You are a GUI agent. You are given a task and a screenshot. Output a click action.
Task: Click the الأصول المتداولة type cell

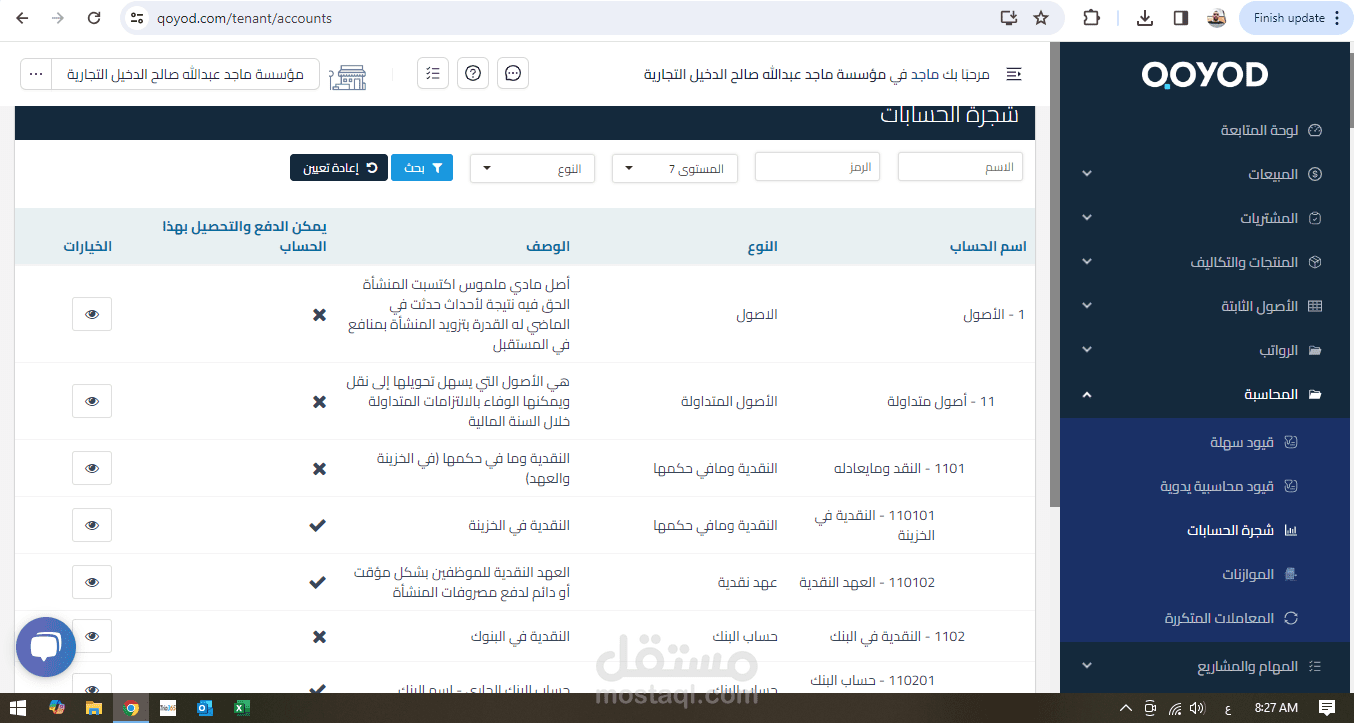point(729,401)
